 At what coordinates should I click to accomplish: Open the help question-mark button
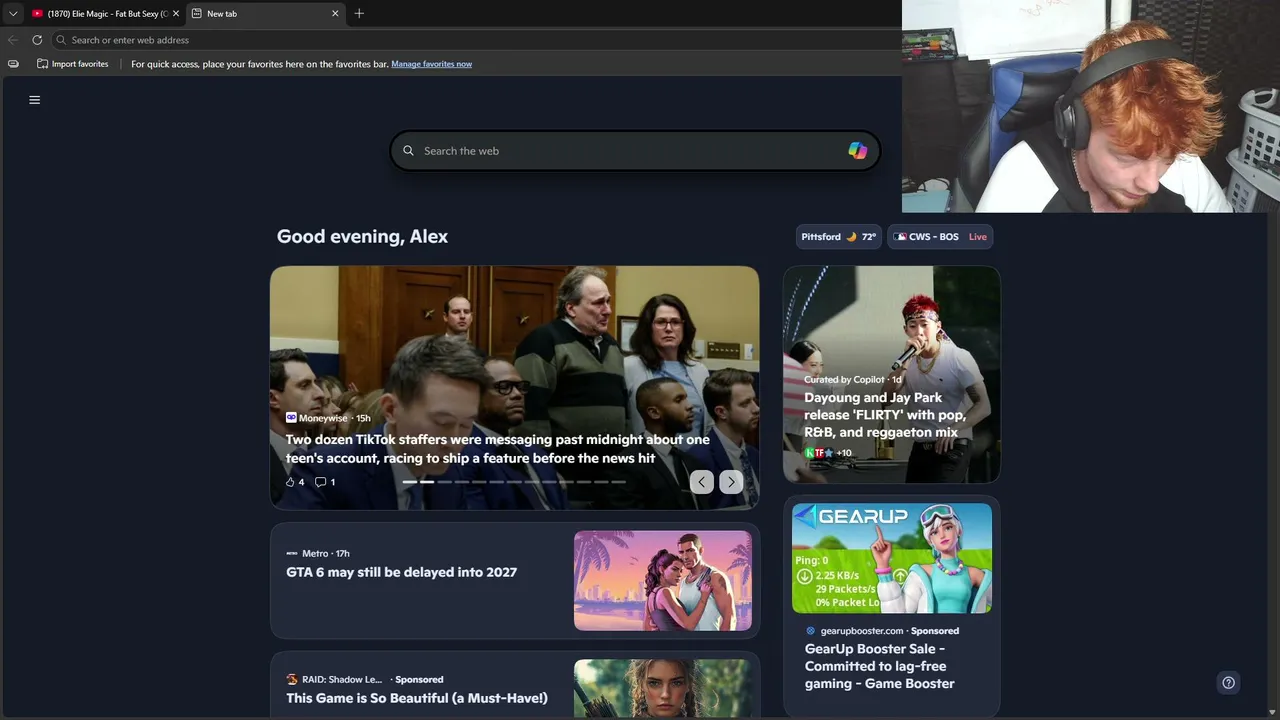click(1229, 683)
